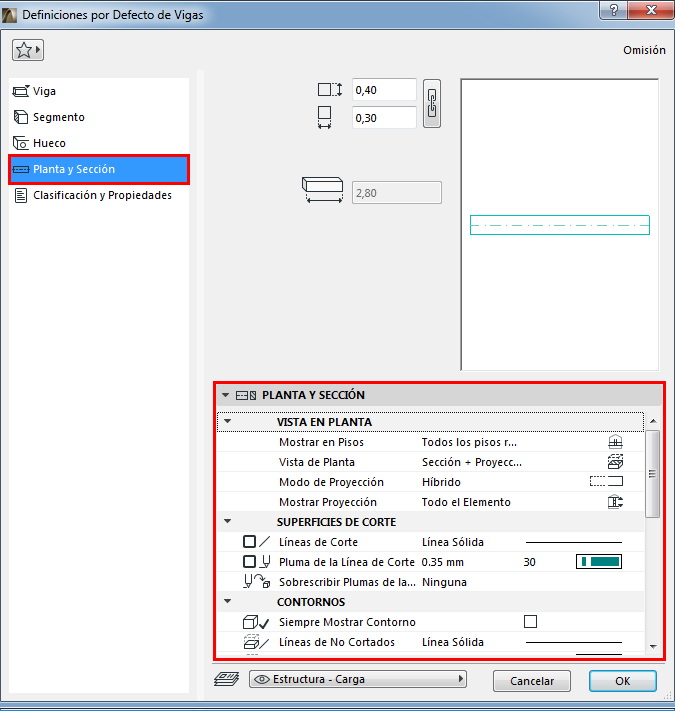Enable the Siempre Mostrar Contorno checkbox
This screenshot has width=675, height=711.
(530, 621)
